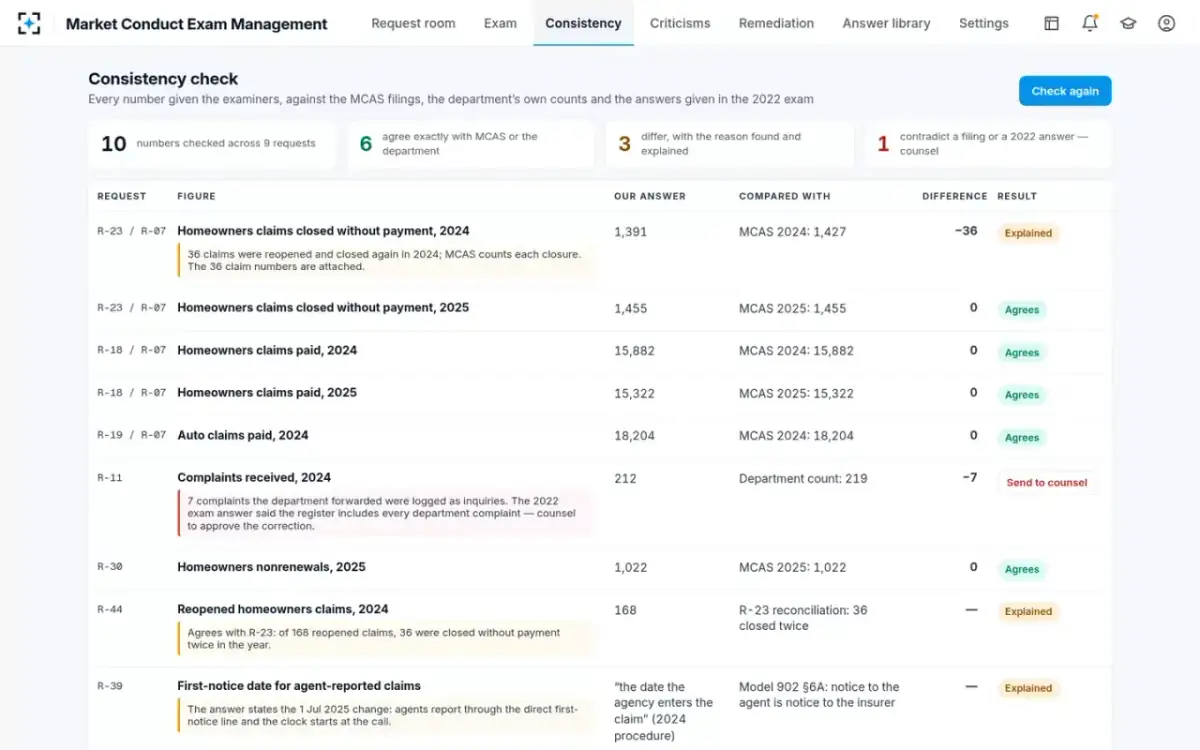Click the note about 7 forwarded complaints
This screenshot has height=750, width=1200.
coord(386,513)
